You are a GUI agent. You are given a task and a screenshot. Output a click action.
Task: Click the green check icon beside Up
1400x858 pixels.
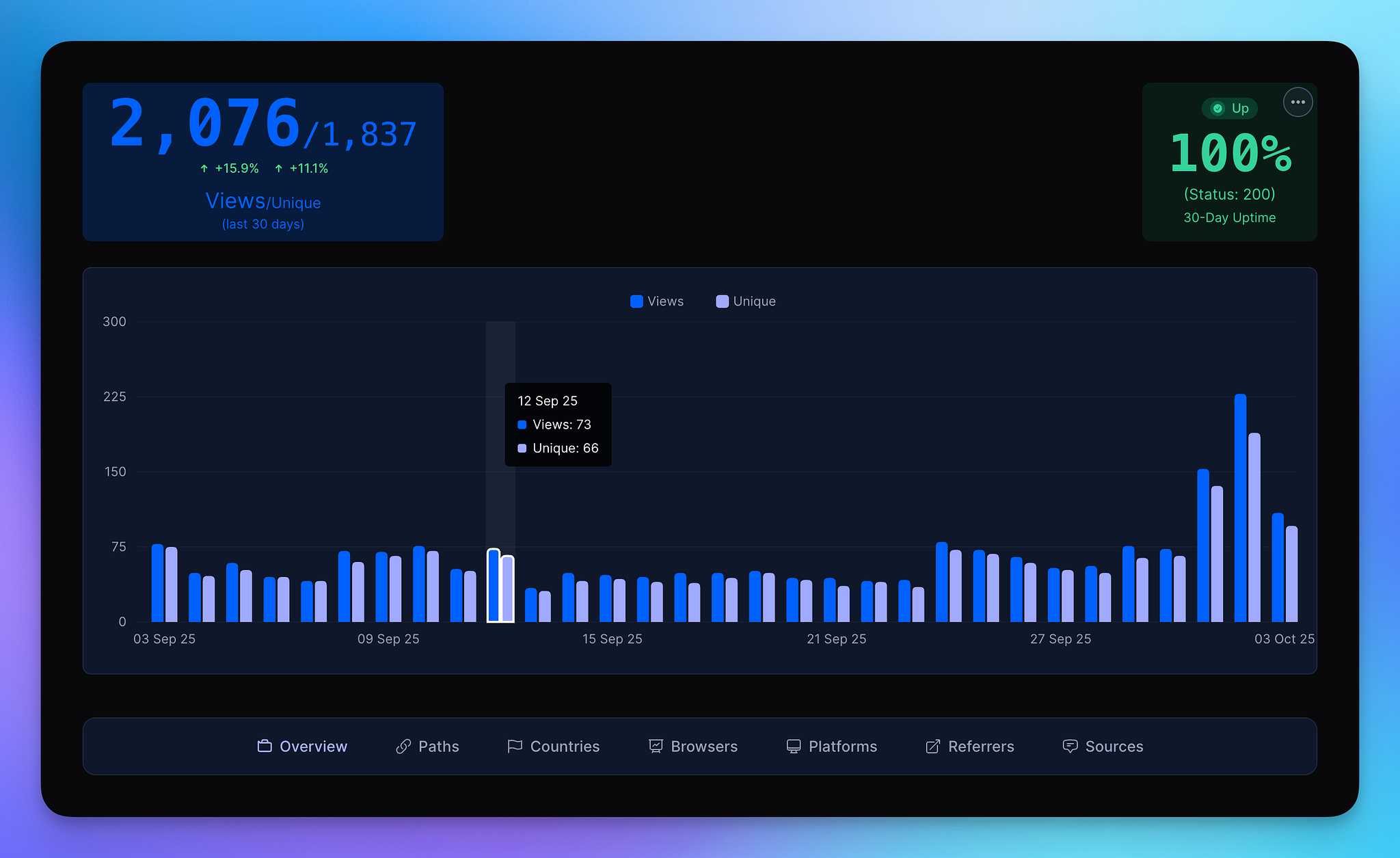1217,109
